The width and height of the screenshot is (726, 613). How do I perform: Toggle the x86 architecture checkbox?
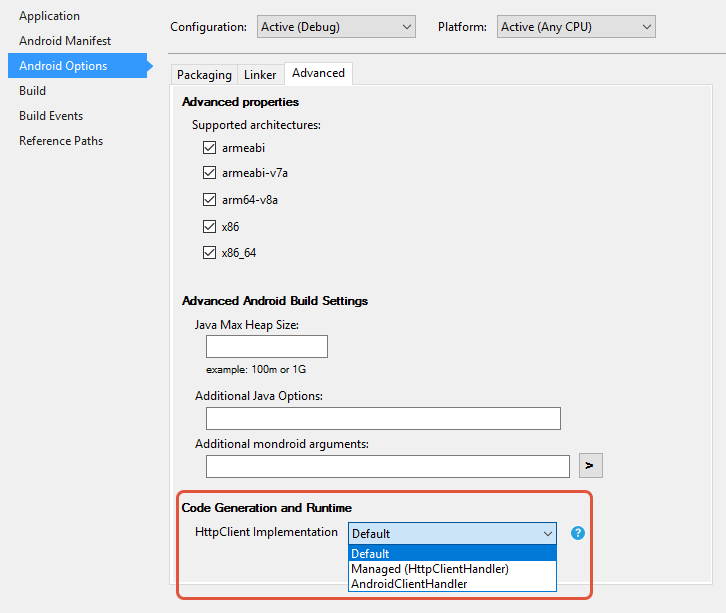pos(209,226)
